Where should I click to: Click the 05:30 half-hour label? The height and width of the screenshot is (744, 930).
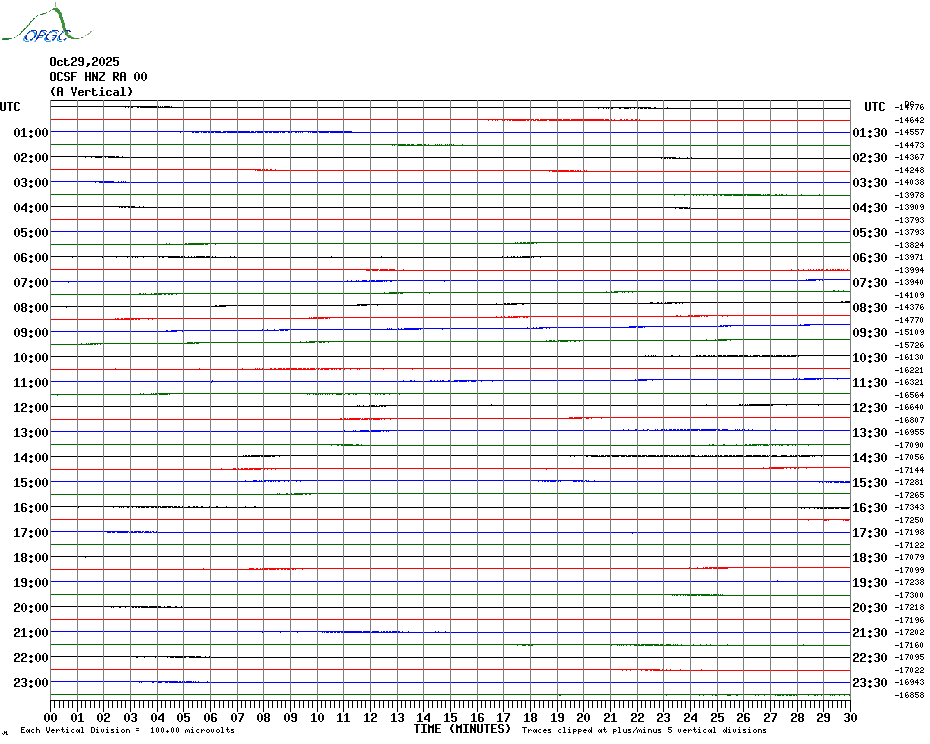870,233
